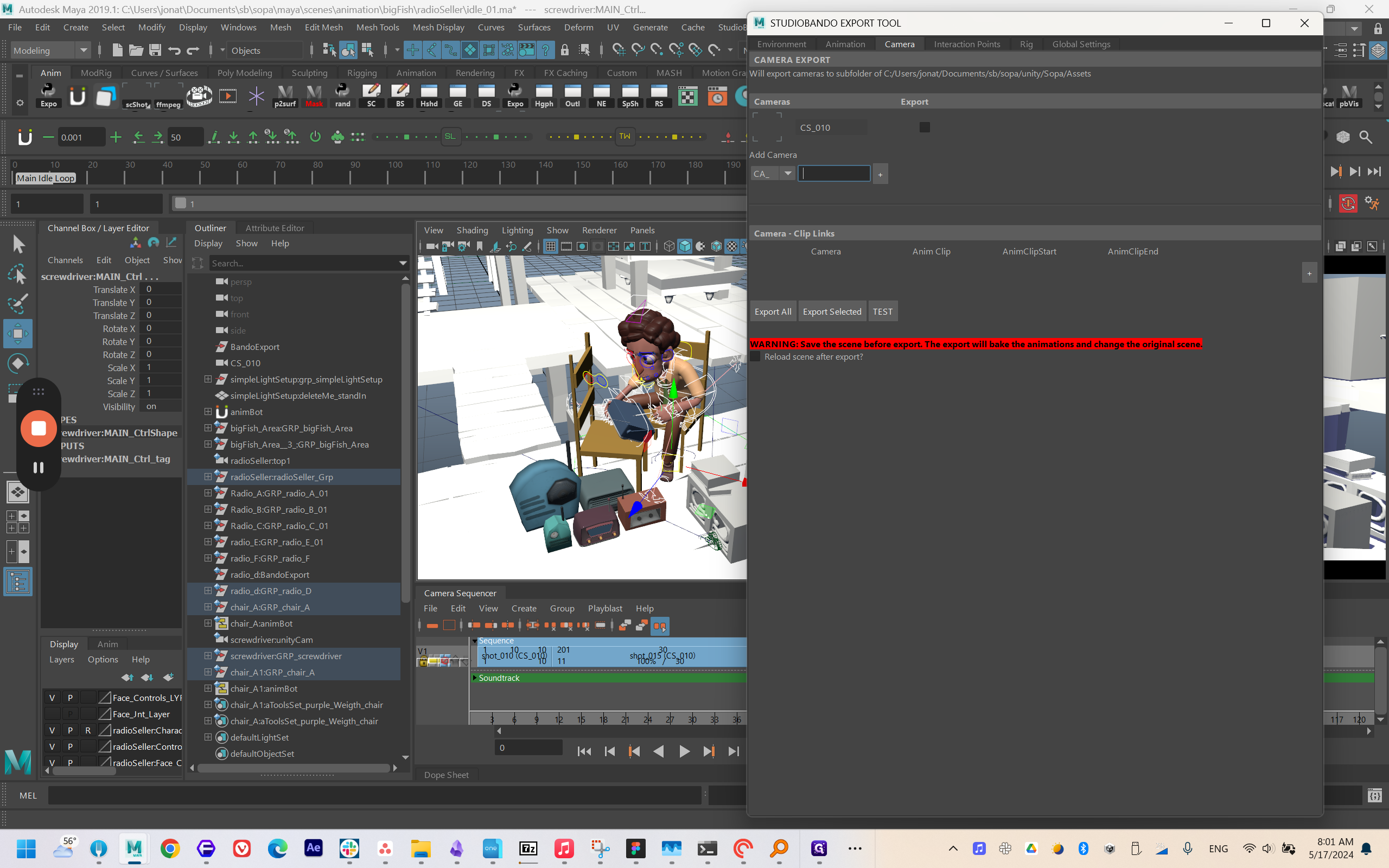Image resolution: width=1389 pixels, height=868 pixels.
Task: Click the ffmpeg shelf button
Action: pos(168,96)
